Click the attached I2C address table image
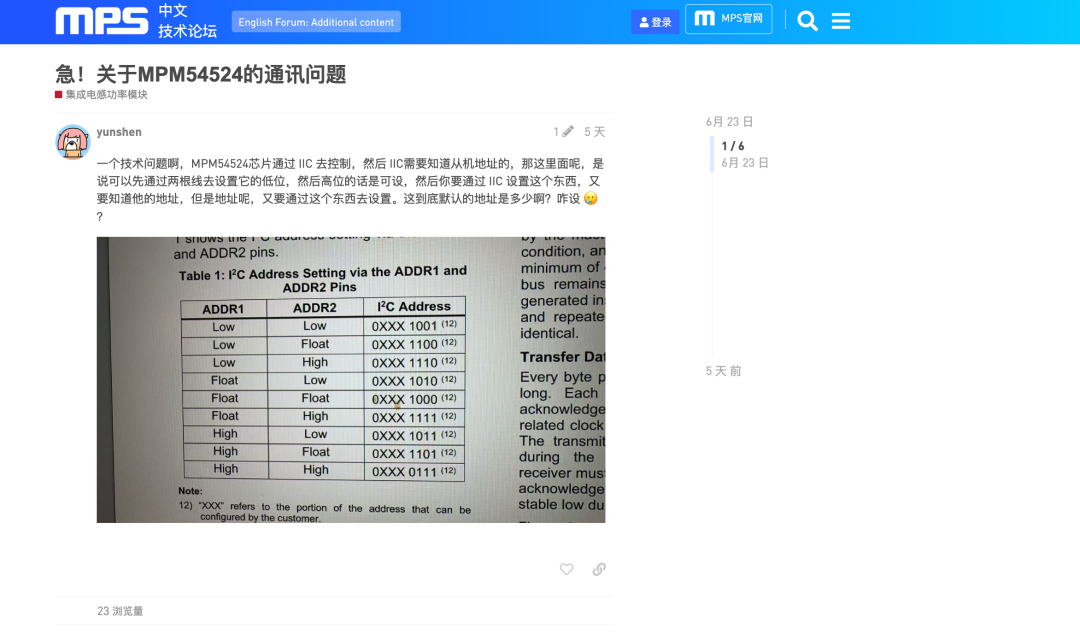Image resolution: width=1080 pixels, height=634 pixels. pos(350,379)
